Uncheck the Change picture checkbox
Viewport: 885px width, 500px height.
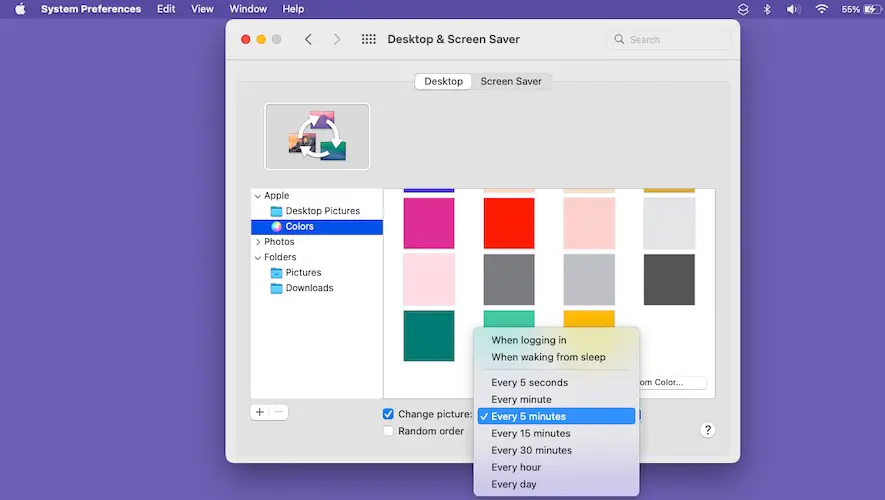click(388, 414)
